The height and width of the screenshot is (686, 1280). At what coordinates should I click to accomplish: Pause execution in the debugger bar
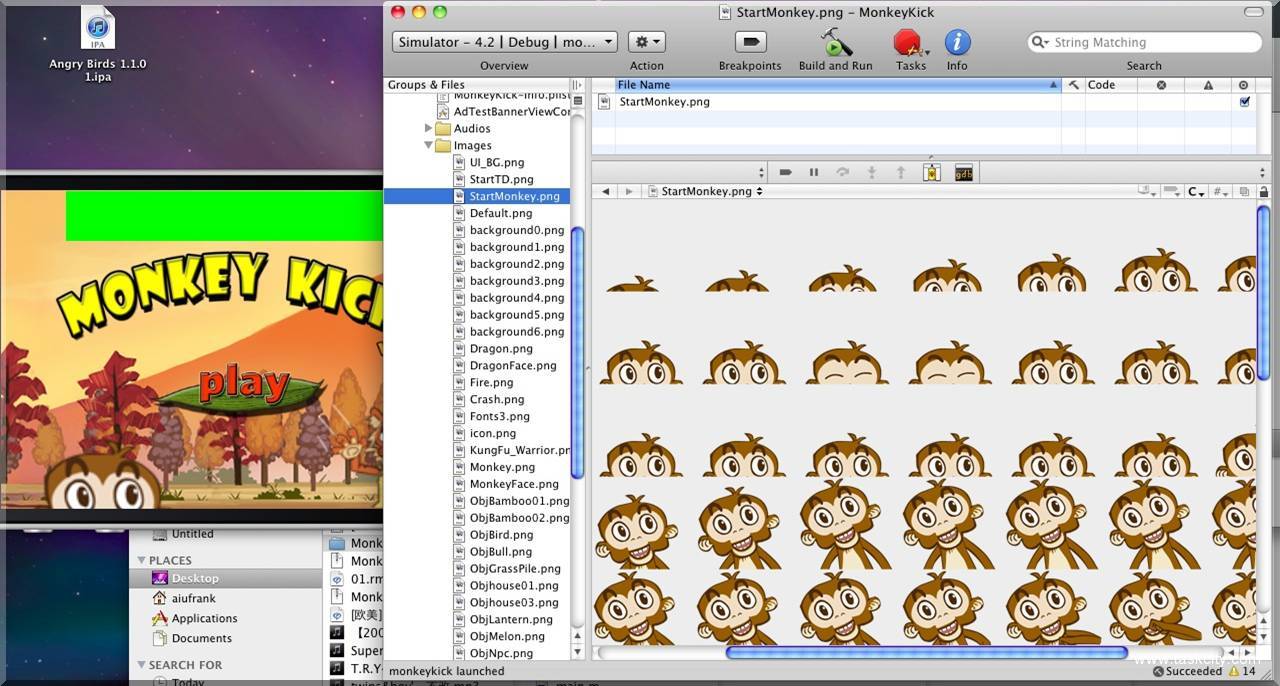(x=814, y=172)
